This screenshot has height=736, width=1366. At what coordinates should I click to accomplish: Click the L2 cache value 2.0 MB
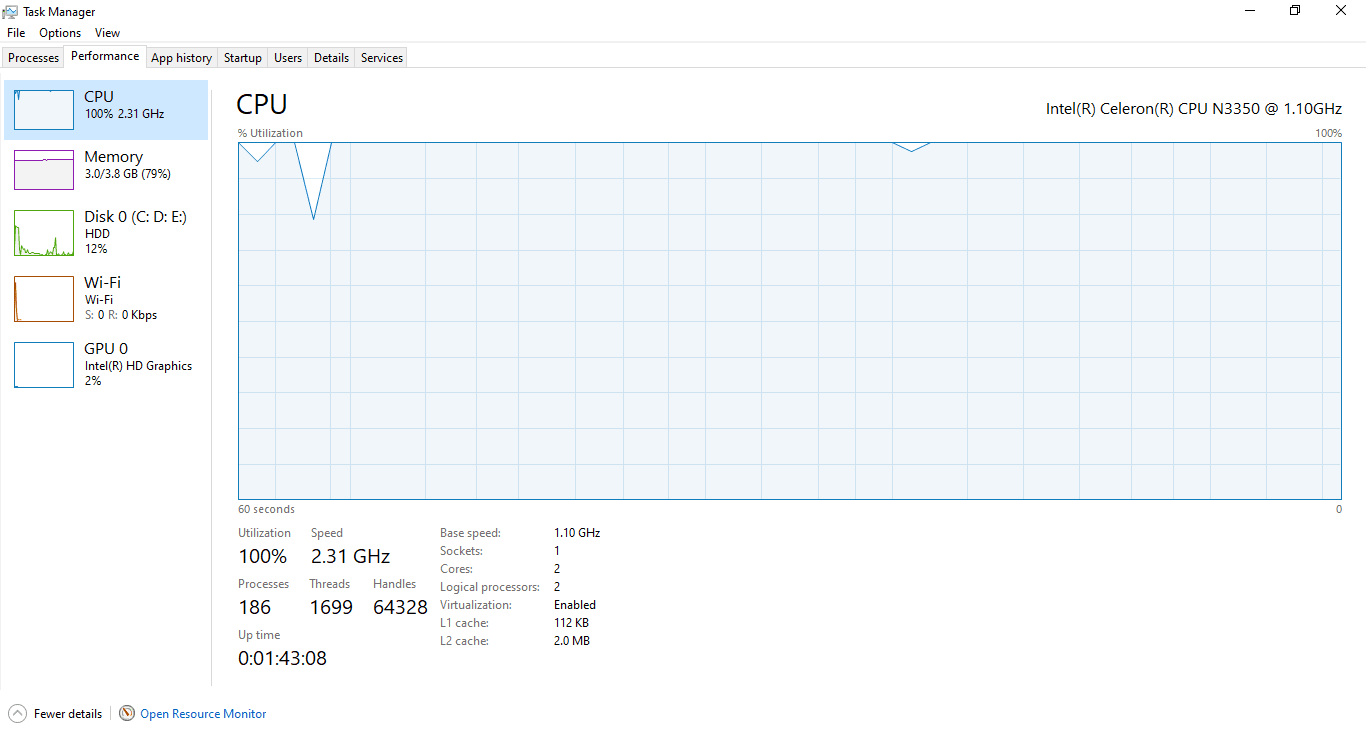coord(572,641)
